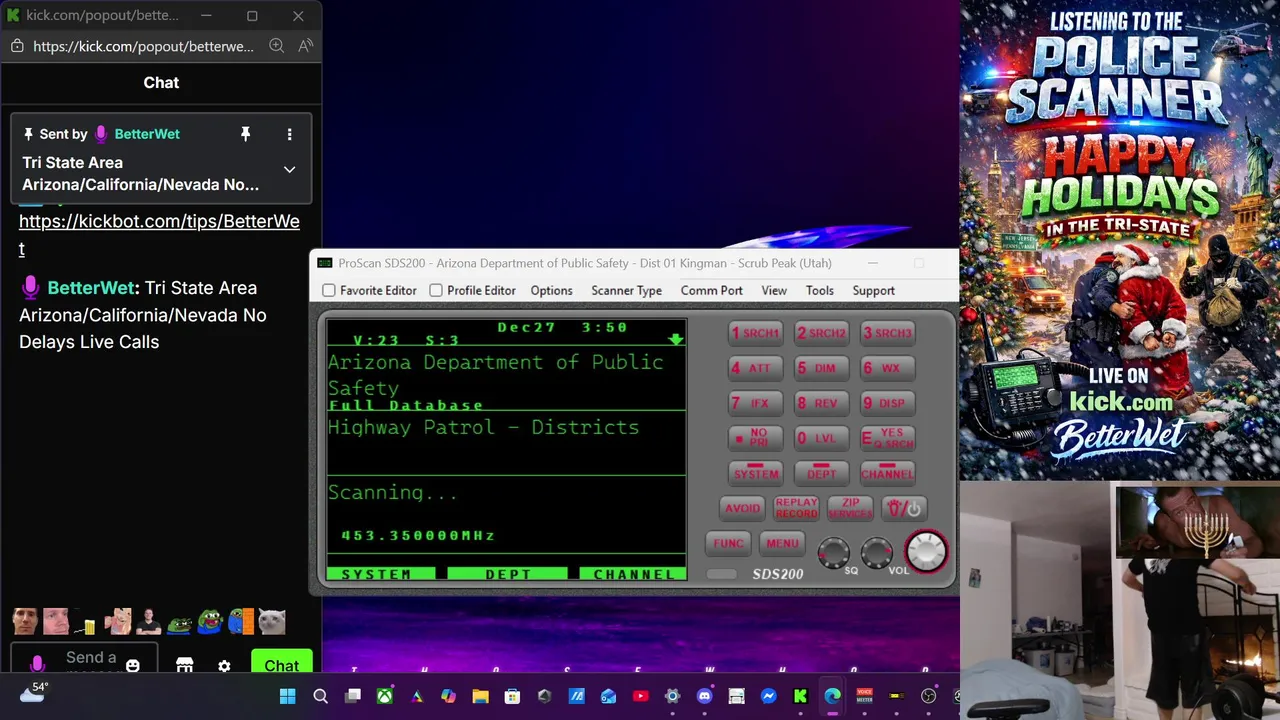The image size is (1280, 720).
Task: Open OBS Studio from taskbar
Action: pos(928,696)
